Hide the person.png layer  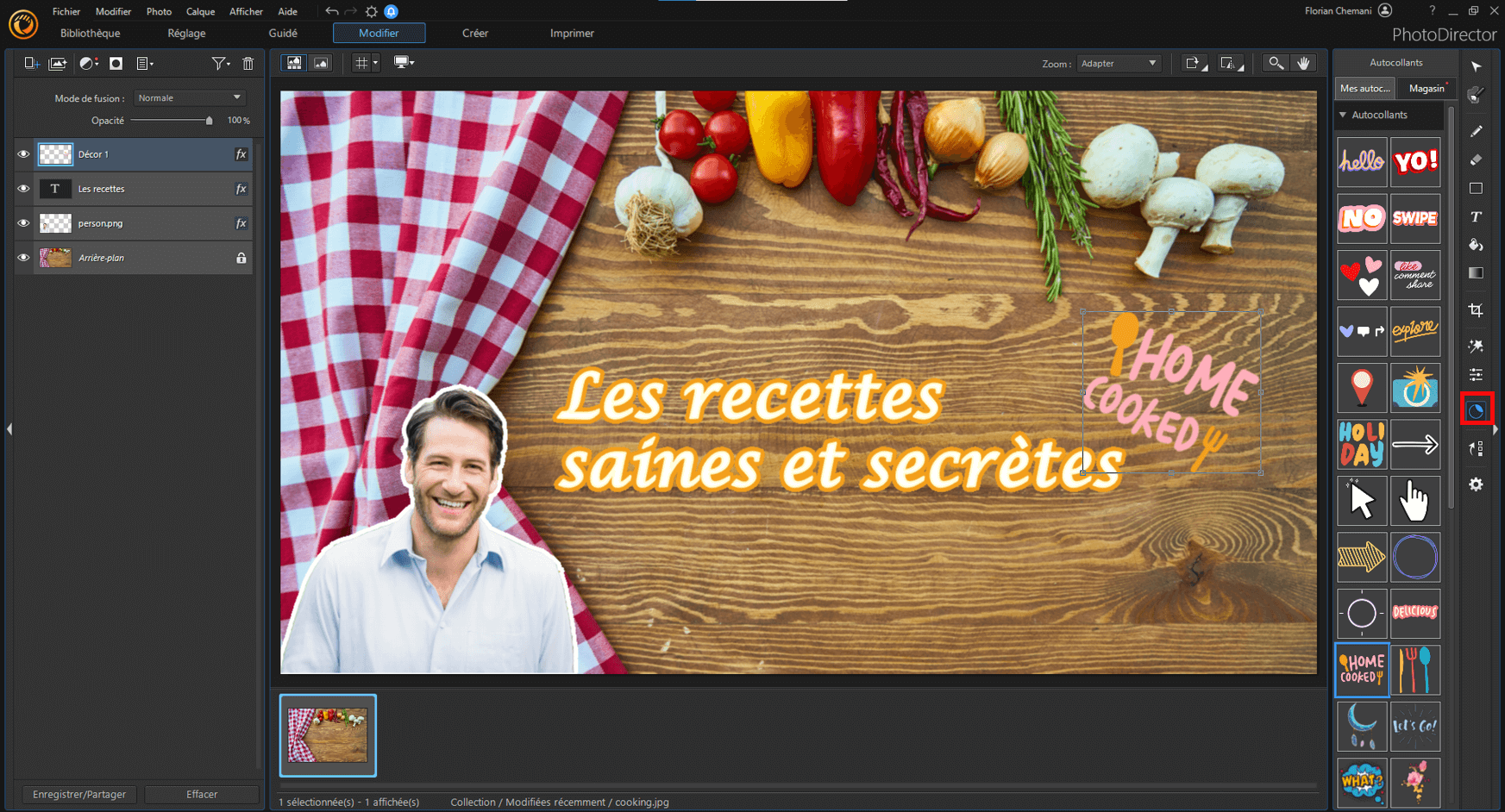[x=23, y=223]
